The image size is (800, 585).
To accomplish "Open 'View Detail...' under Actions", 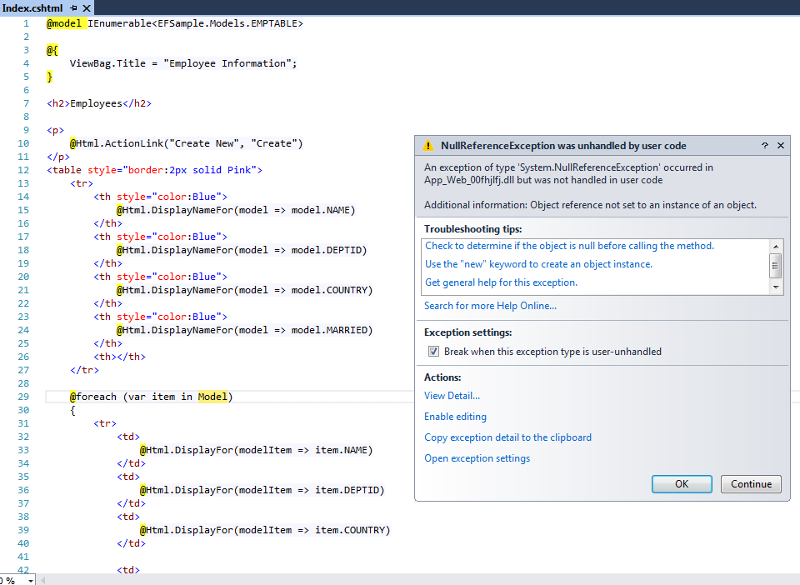I will 451,395.
